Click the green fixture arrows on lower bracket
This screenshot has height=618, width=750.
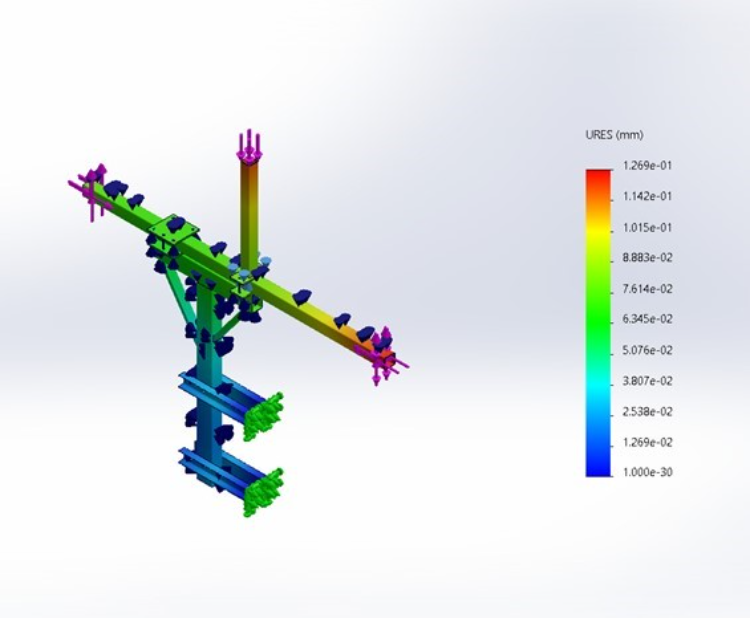[x=263, y=493]
